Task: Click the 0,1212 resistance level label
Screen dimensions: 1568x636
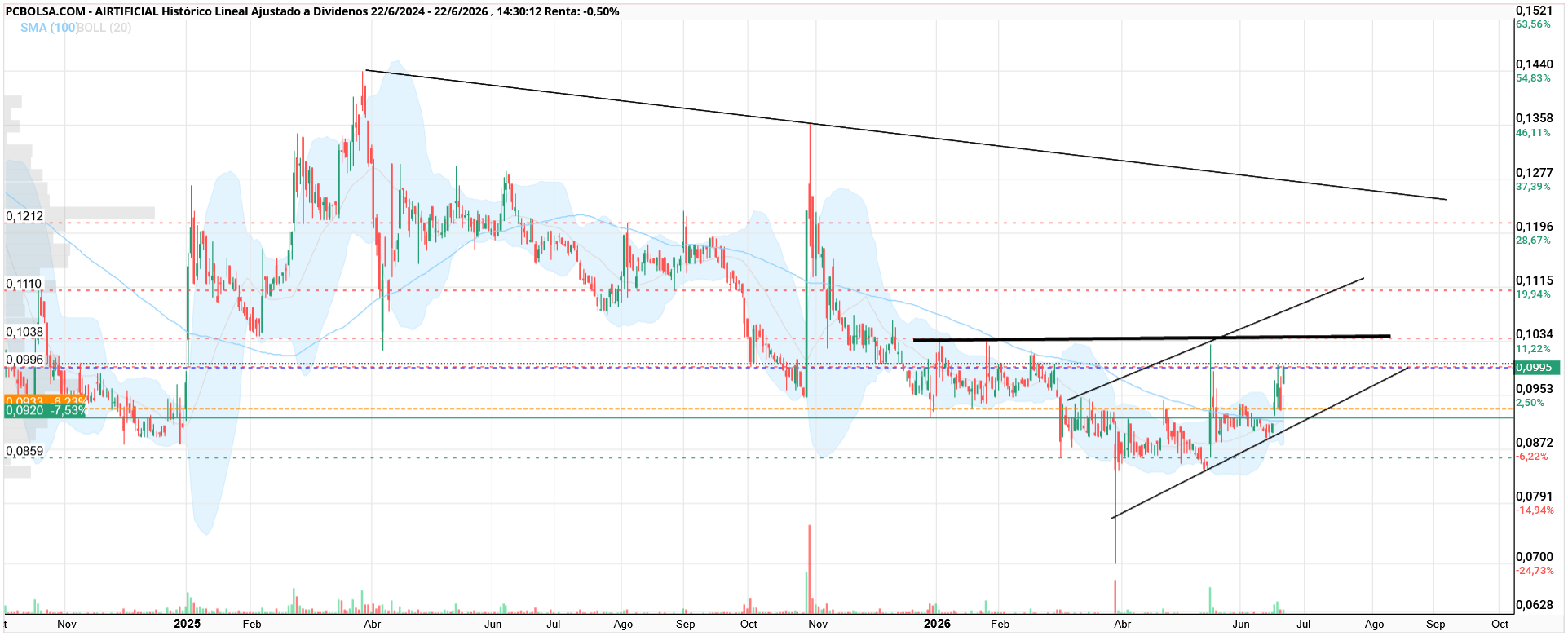Action: pyautogui.click(x=24, y=216)
